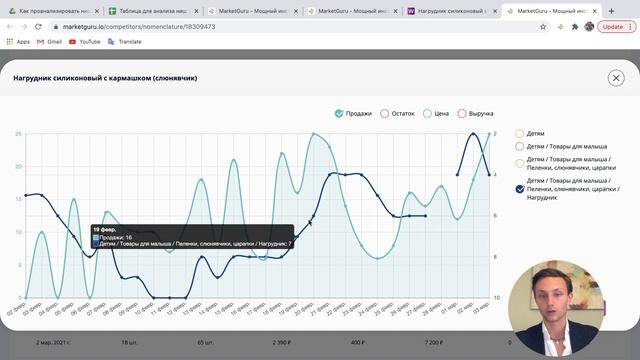This screenshot has height=360, width=640.
Task: Click the 7 200 ₽ table cell
Action: [x=434, y=342]
